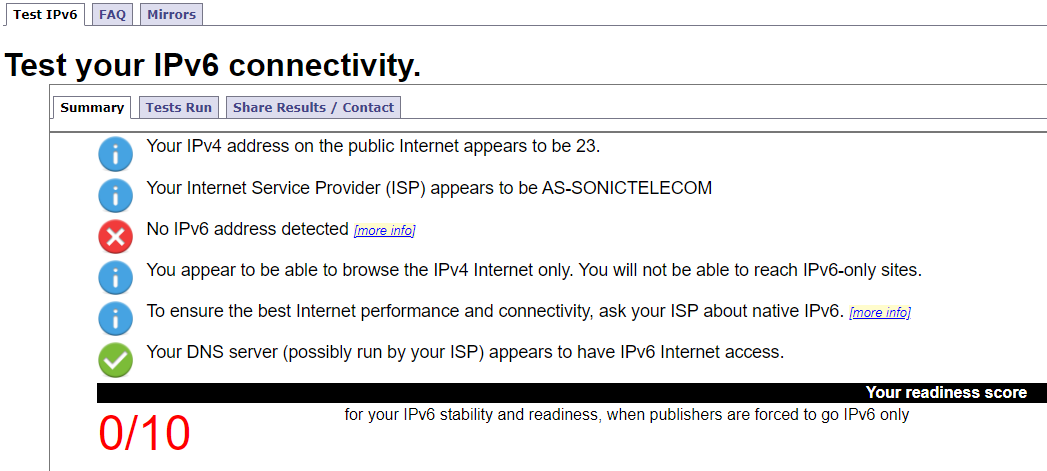The height and width of the screenshot is (471, 1047).
Task: Open more info link about native IPv6
Action: (880, 313)
